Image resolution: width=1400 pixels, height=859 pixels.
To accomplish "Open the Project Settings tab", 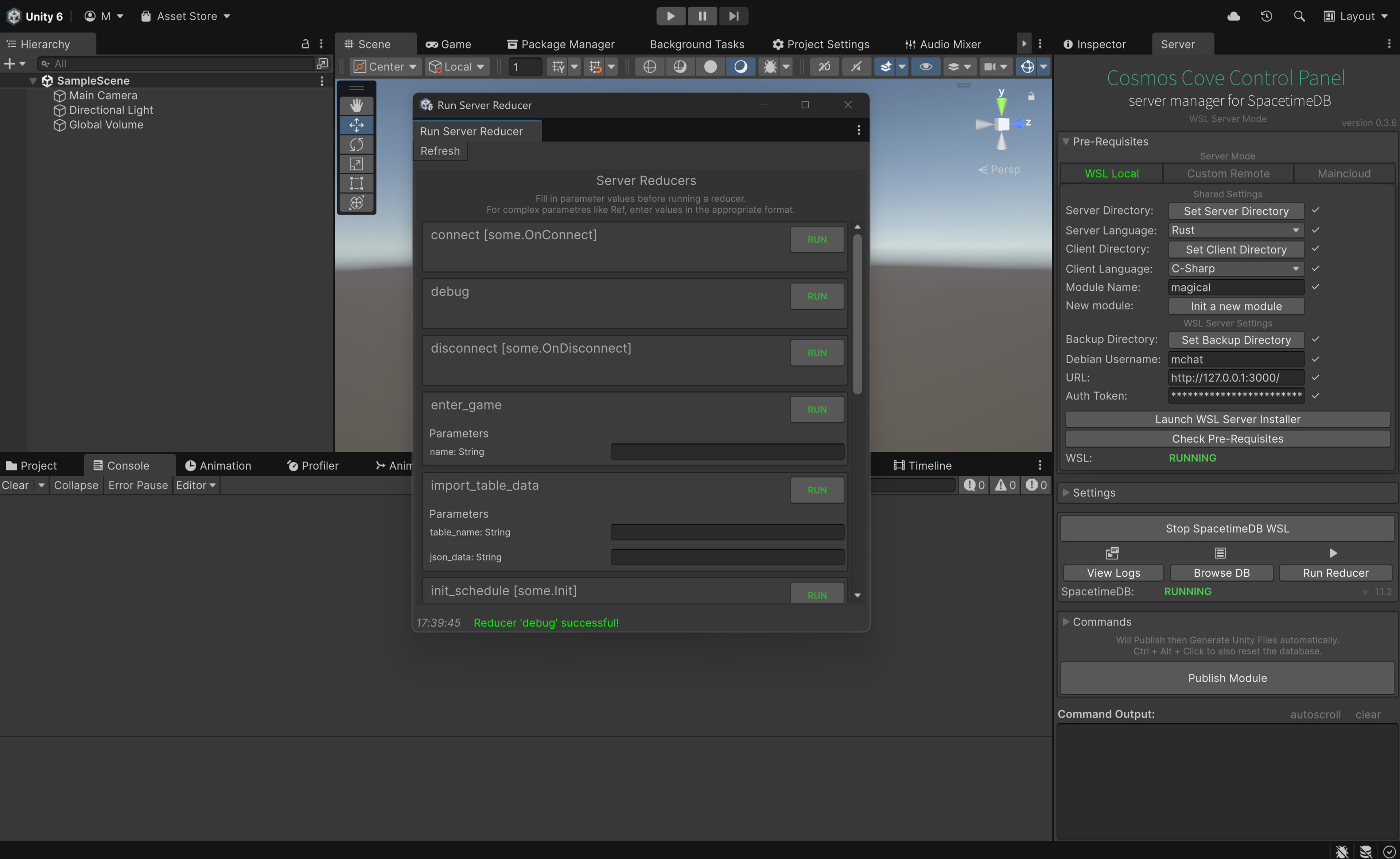I will click(x=820, y=44).
